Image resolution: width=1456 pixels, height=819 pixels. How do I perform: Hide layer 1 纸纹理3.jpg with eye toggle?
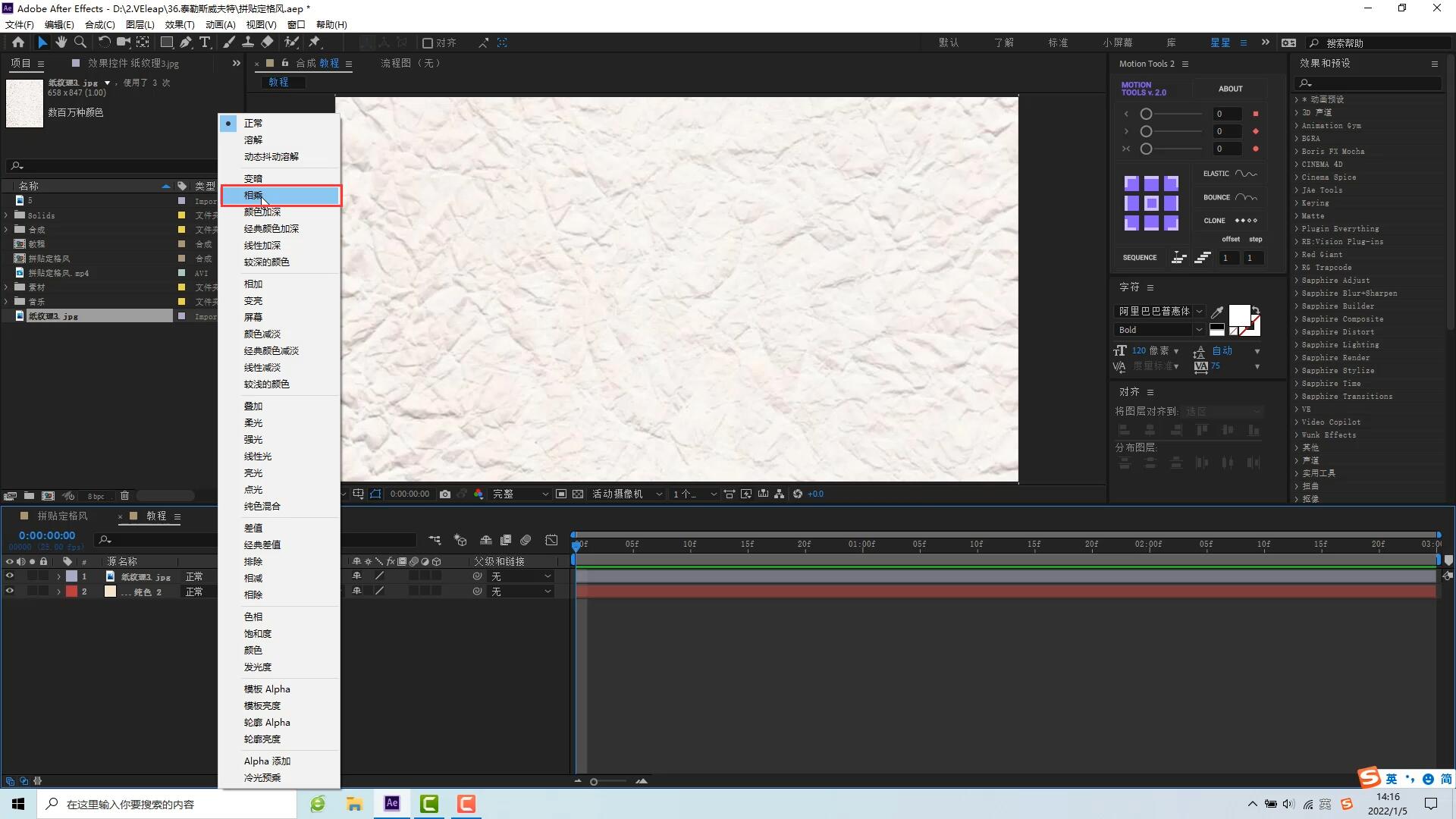(10, 576)
